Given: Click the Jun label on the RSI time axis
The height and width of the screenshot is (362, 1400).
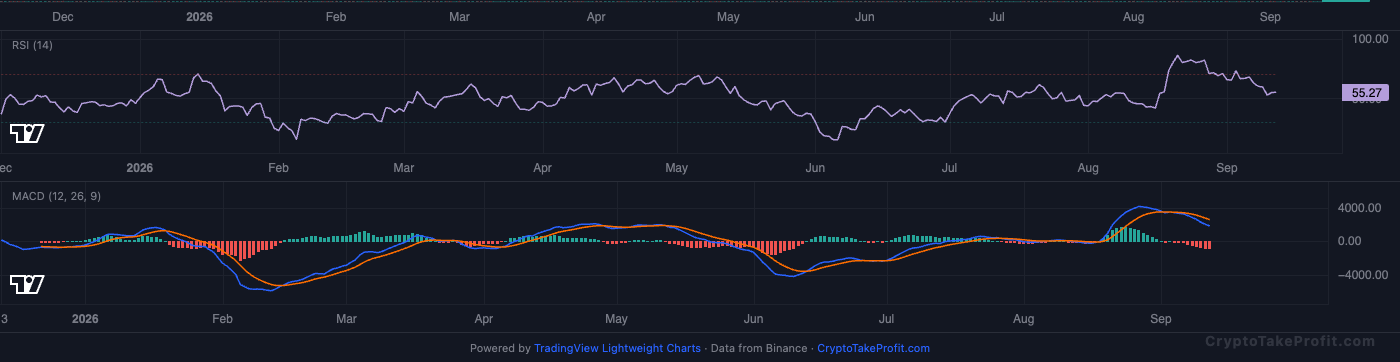Looking at the screenshot, I should click(816, 168).
